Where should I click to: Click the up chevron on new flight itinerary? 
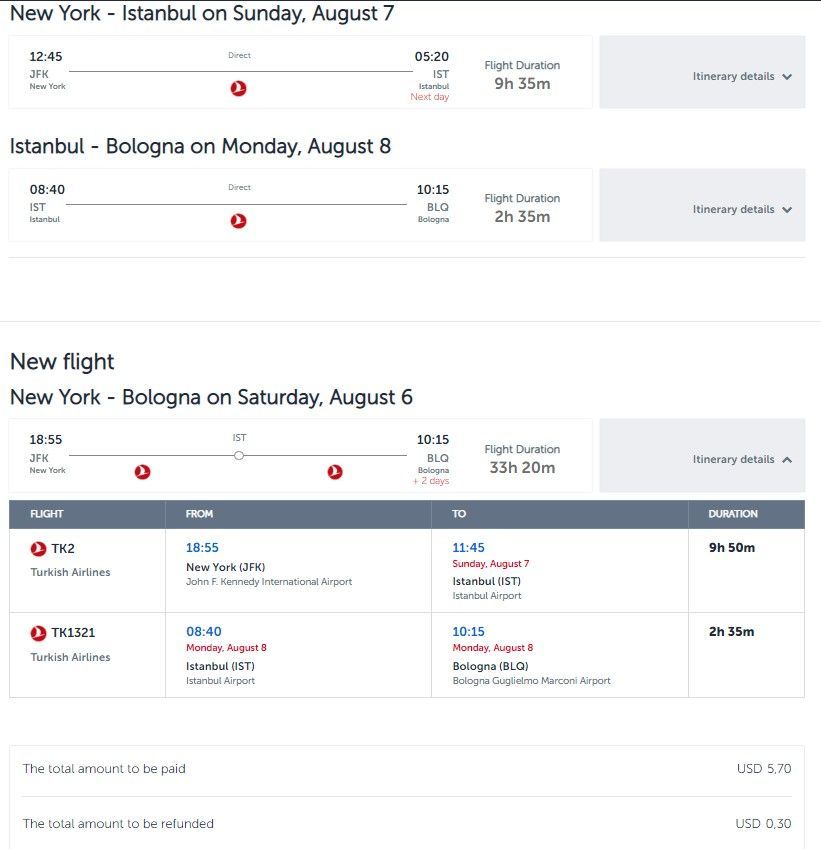[787, 459]
